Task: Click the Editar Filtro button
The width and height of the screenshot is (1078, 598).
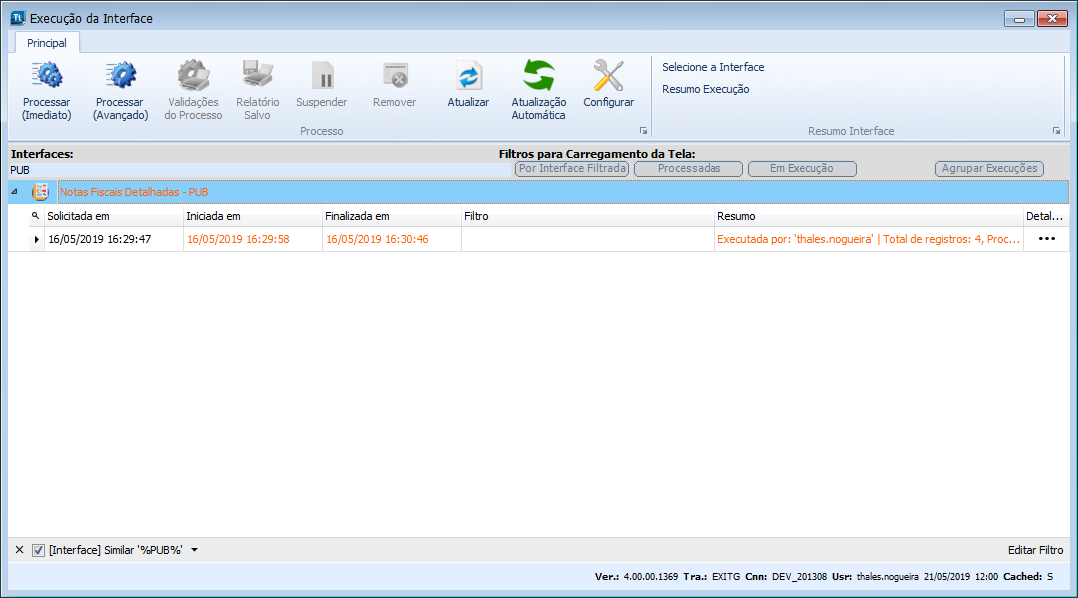Action: pos(1035,550)
